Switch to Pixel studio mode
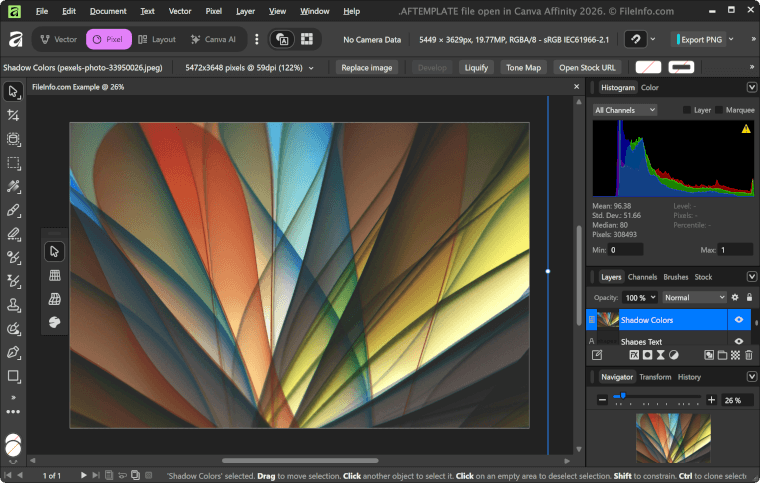The width and height of the screenshot is (760, 483). point(109,39)
